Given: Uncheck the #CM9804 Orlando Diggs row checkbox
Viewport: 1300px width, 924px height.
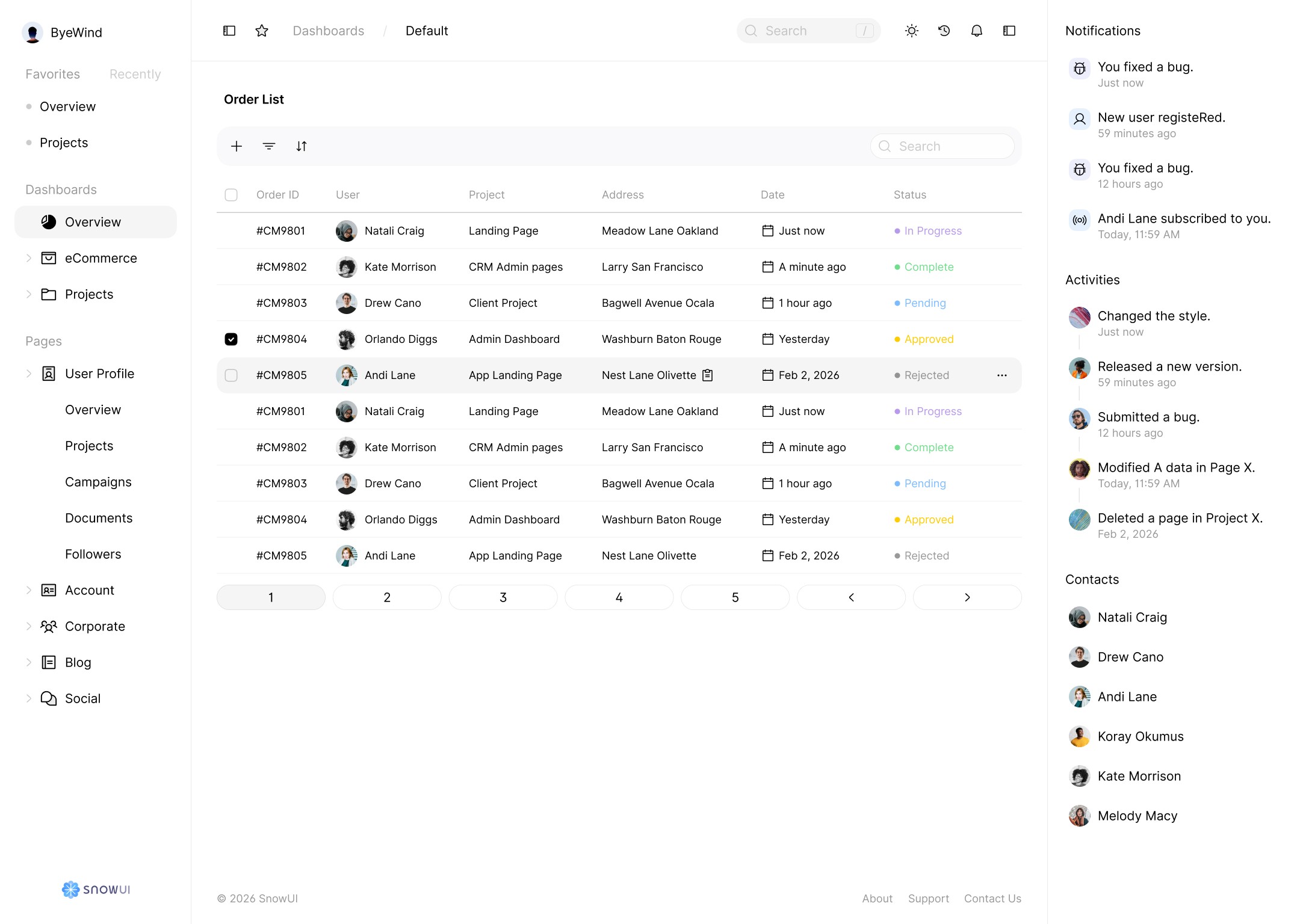Looking at the screenshot, I should click(x=231, y=339).
